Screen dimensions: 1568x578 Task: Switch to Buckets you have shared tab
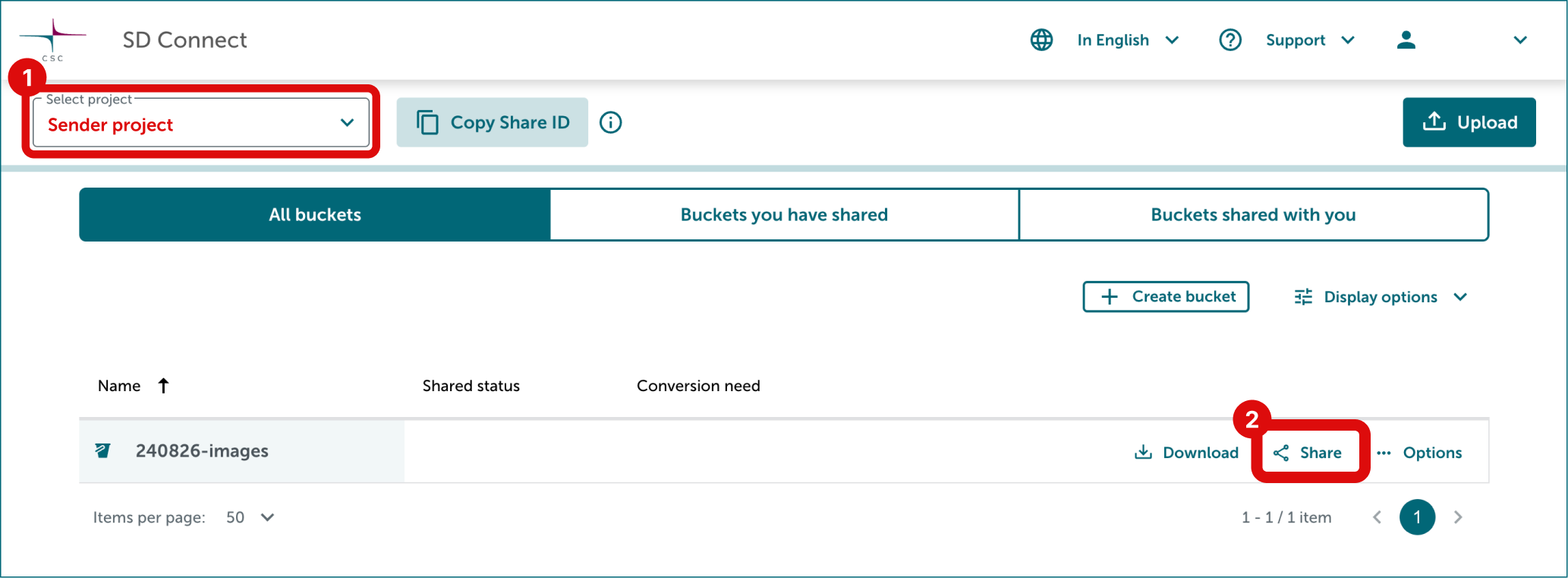[x=784, y=215]
